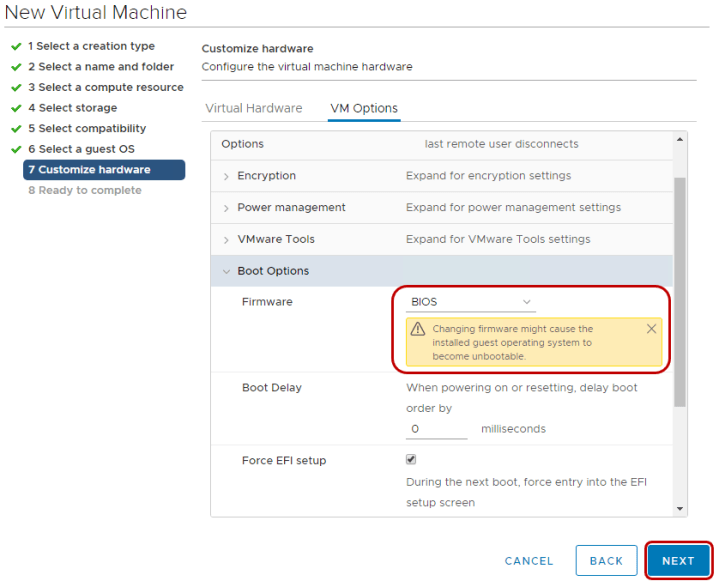Click green checkmark beside Select storage
This screenshot has height=587, width=719.
(x=16, y=108)
